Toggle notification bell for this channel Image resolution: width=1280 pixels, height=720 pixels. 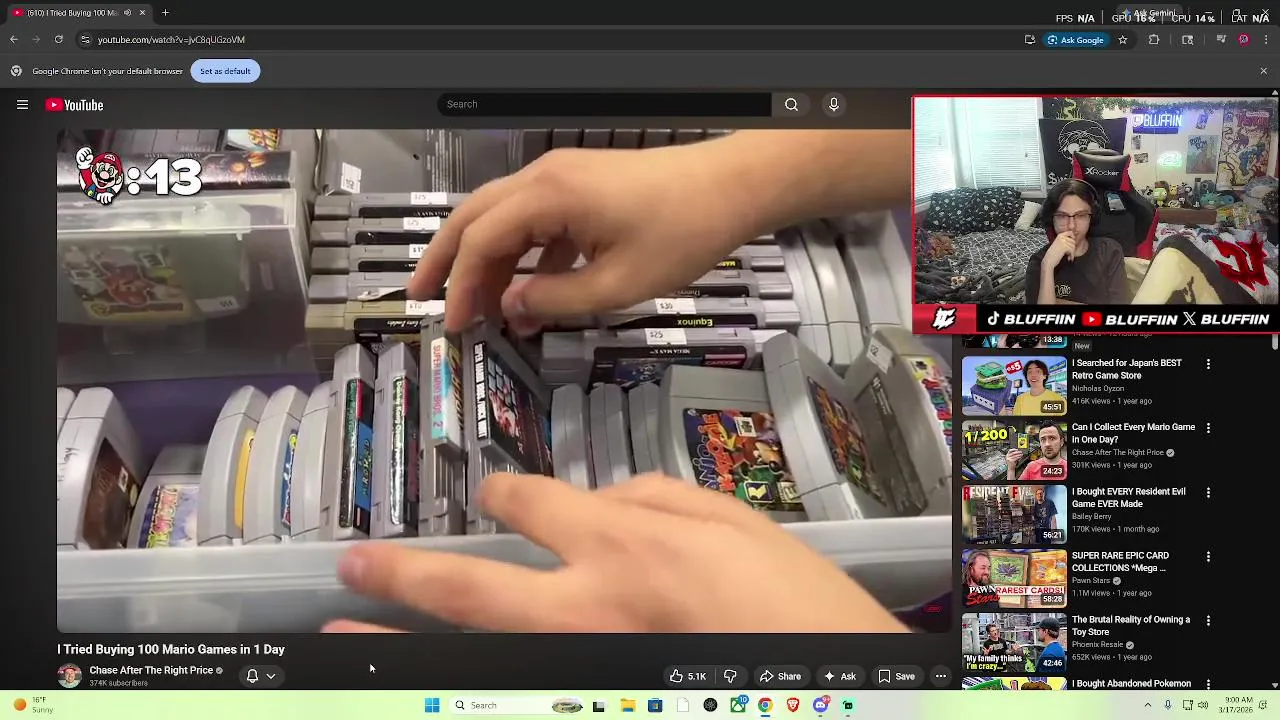(x=252, y=677)
